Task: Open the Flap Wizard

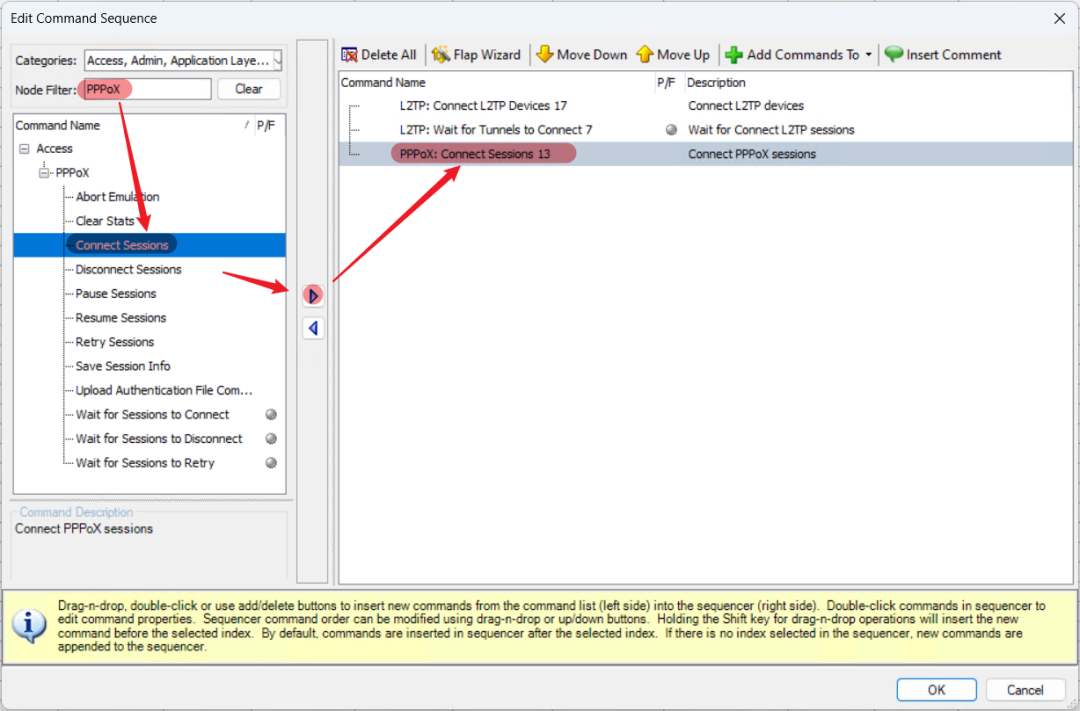Action: point(476,55)
